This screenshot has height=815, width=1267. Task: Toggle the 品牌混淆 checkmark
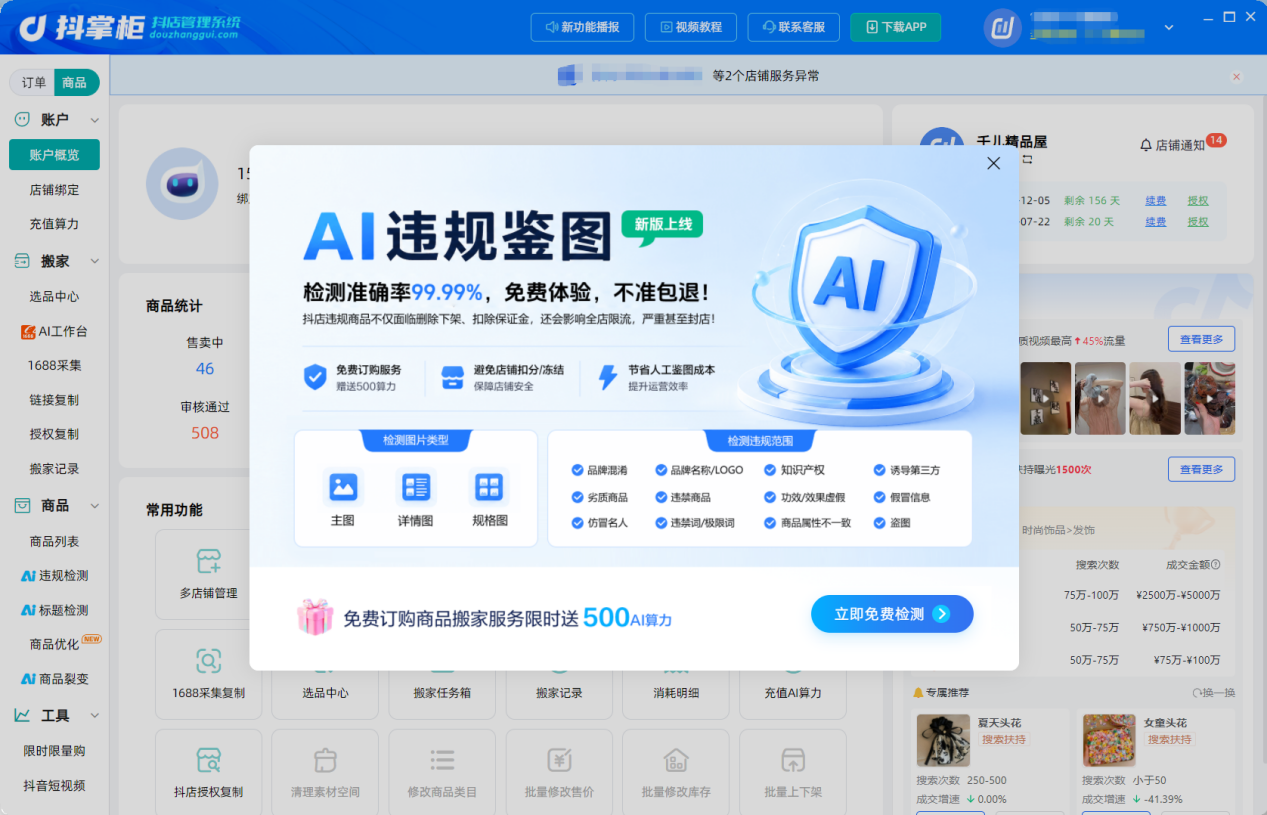coord(577,470)
